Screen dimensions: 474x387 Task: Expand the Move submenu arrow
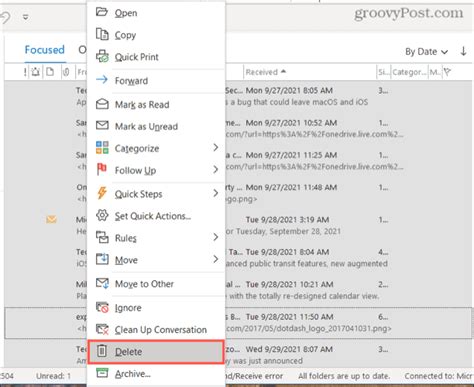[216, 259]
